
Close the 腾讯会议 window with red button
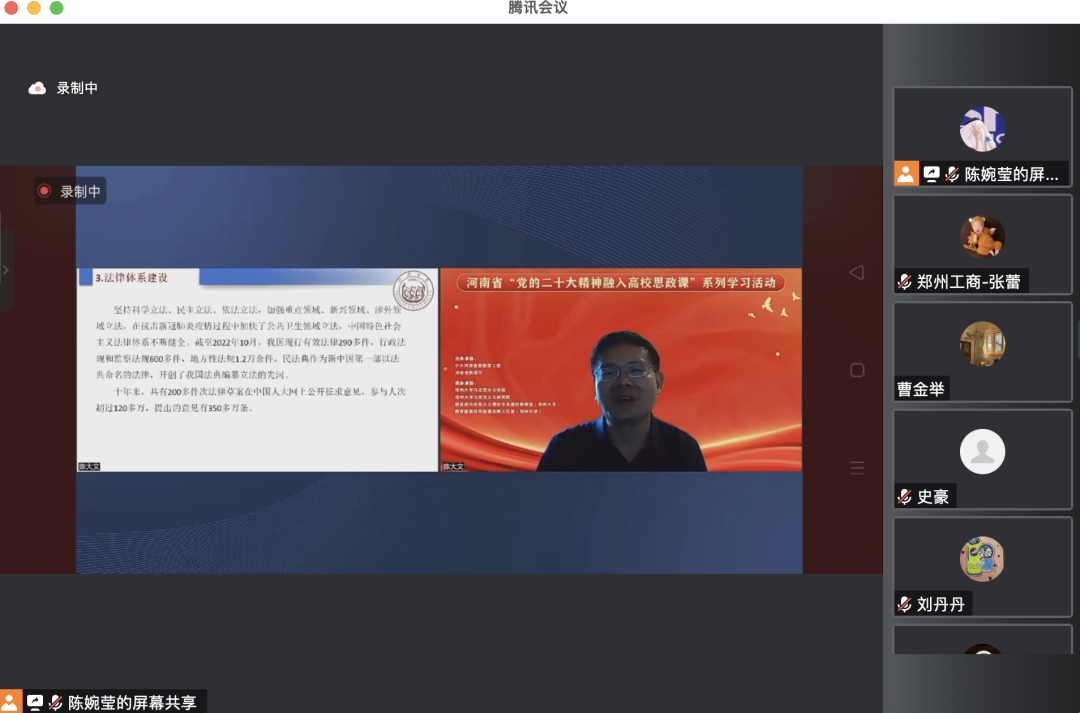(x=11, y=8)
